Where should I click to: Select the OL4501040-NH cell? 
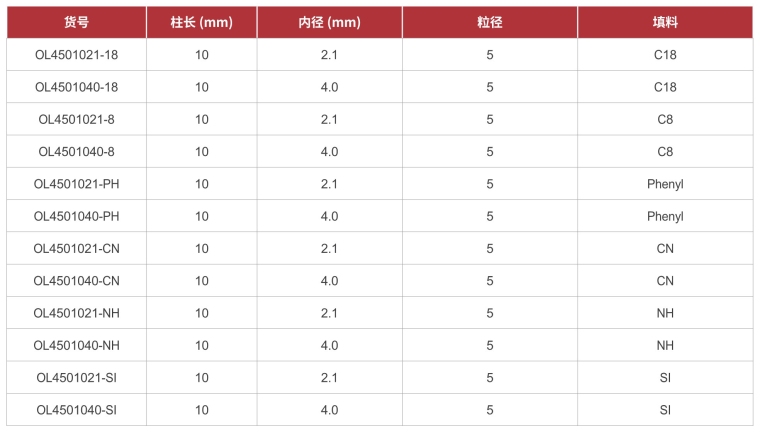pyautogui.click(x=76, y=345)
